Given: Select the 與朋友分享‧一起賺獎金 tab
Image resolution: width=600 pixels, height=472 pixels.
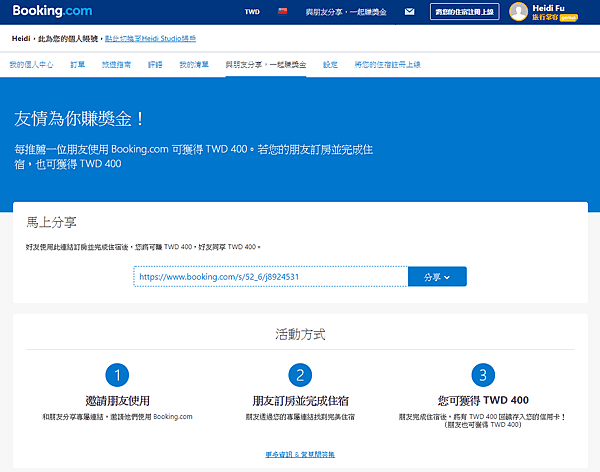Looking at the screenshot, I should coord(266,65).
